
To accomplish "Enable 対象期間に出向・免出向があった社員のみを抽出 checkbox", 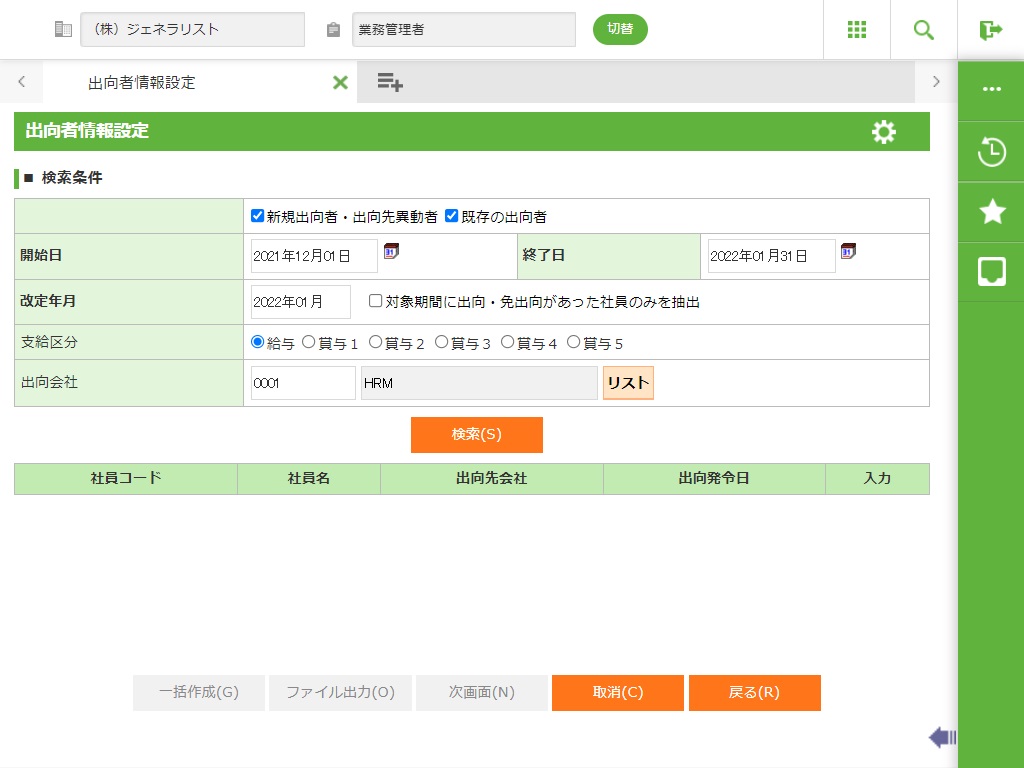I will pos(375,301).
